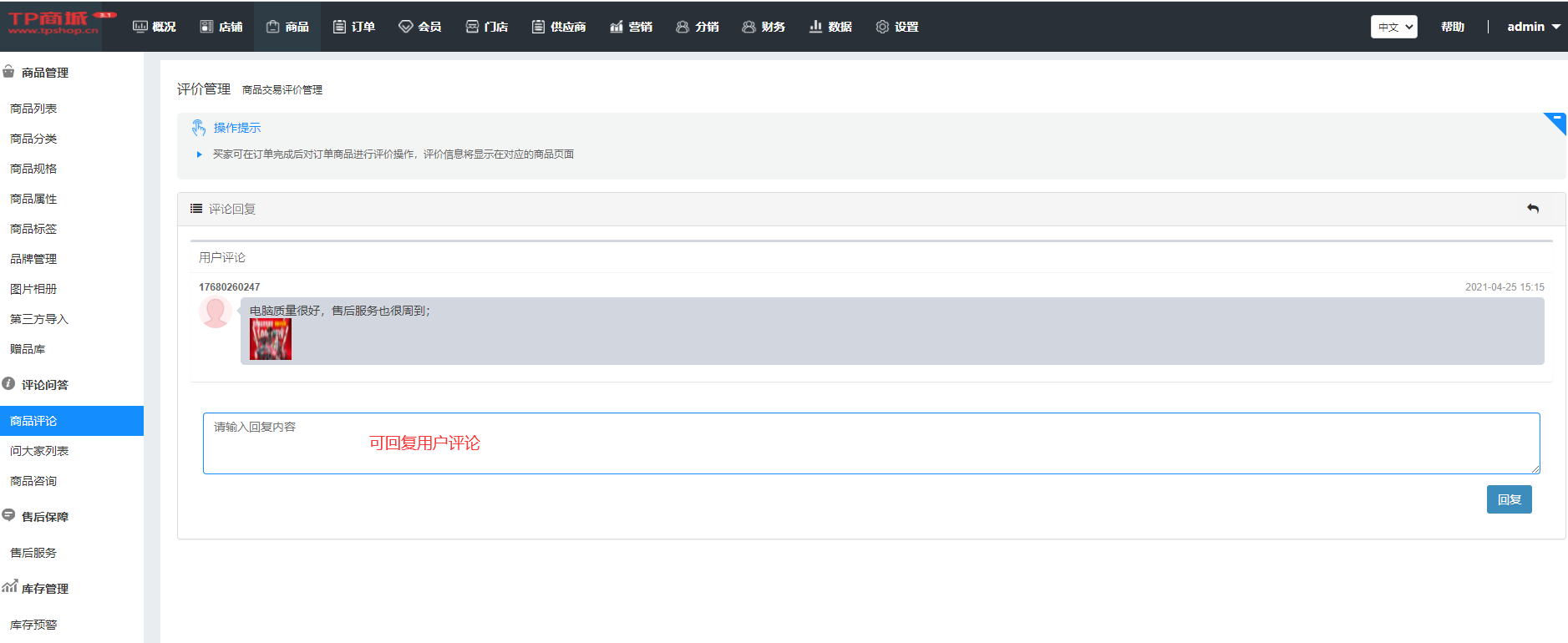Open the 帮助 link in header
The image size is (1568, 643).
click(1452, 27)
